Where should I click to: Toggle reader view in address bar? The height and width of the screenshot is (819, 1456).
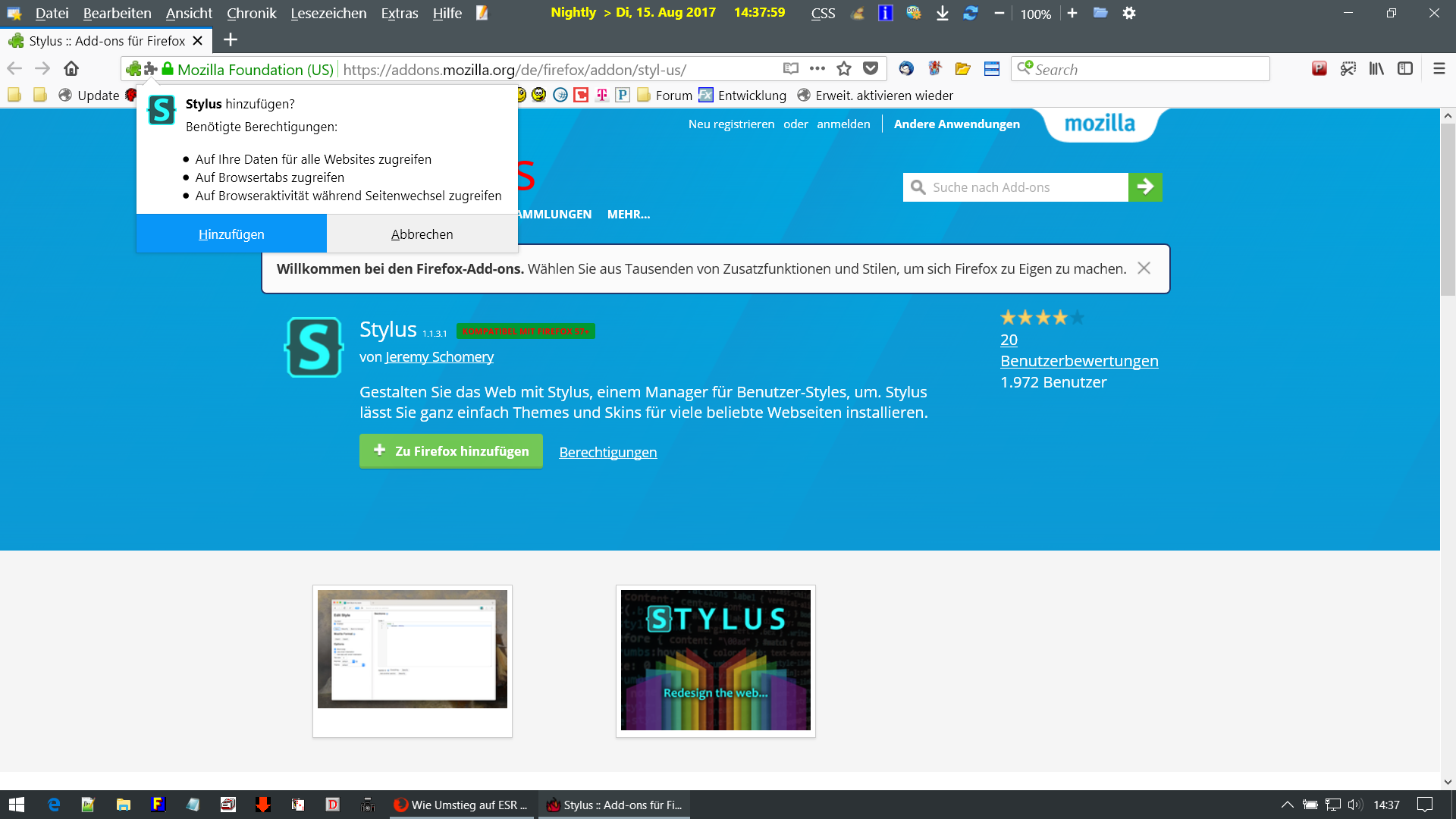click(791, 69)
